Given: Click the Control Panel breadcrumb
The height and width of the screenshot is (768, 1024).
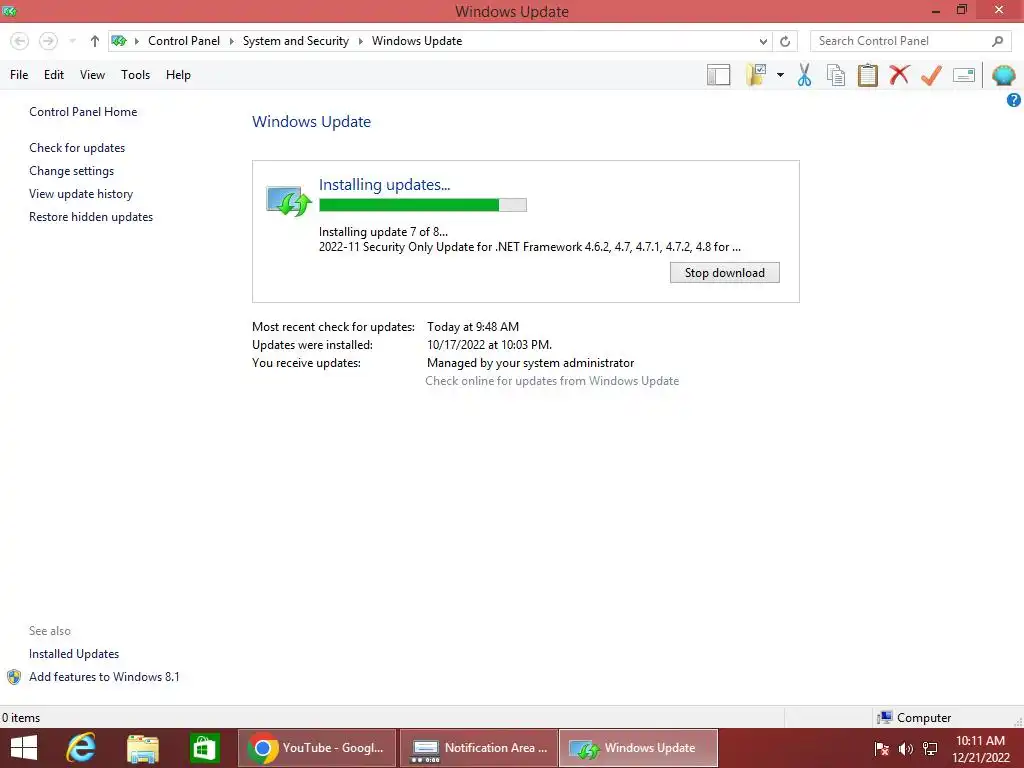Looking at the screenshot, I should tap(184, 41).
